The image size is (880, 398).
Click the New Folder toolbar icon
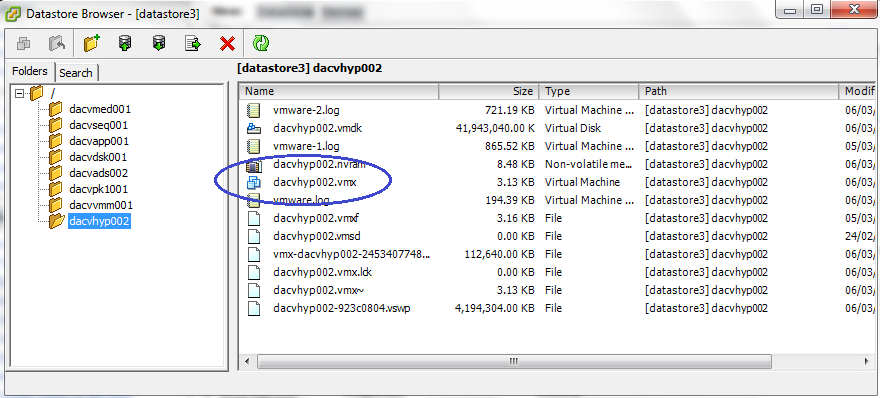91,43
